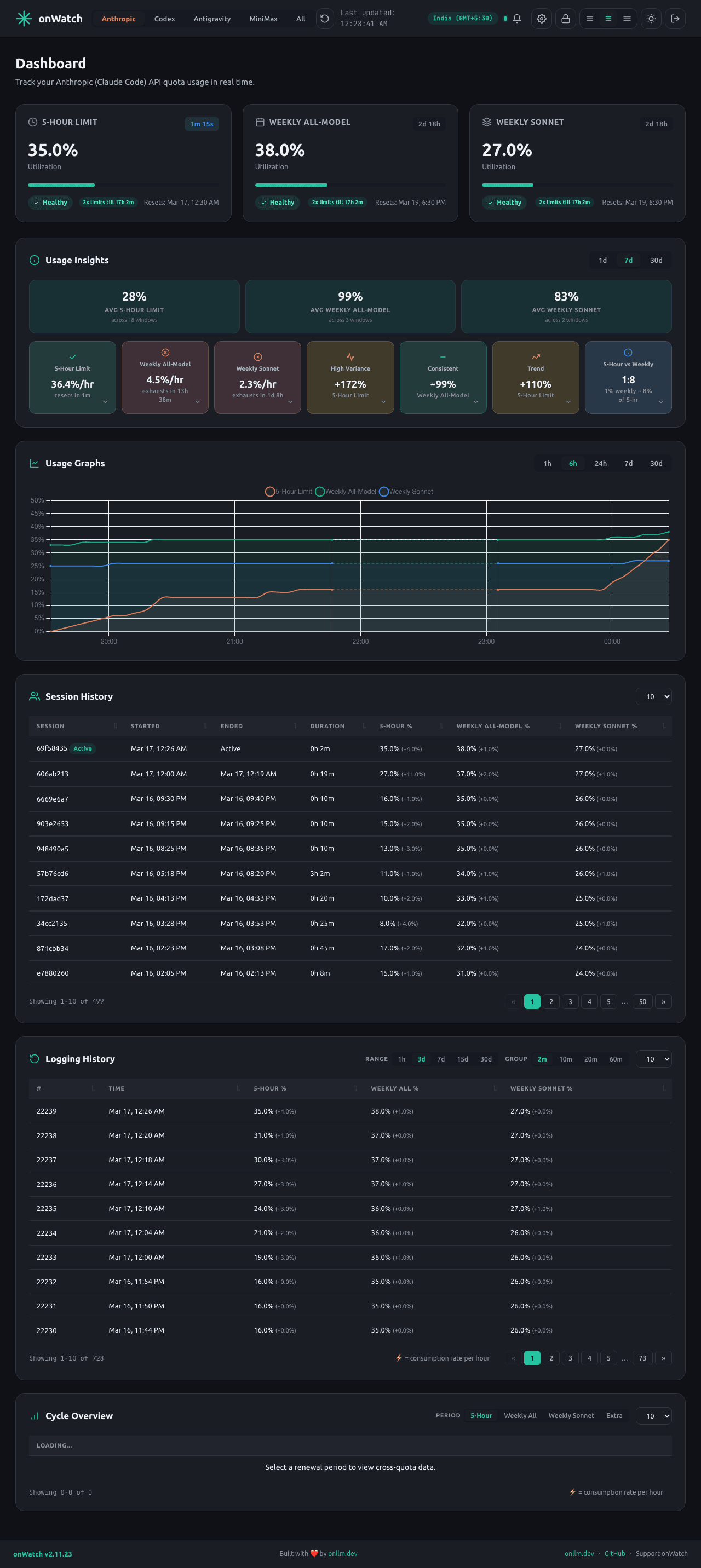Image resolution: width=701 pixels, height=1568 pixels.
Task: Click the info icon on the 5-Hour vs Weekly card
Action: pos(628,353)
